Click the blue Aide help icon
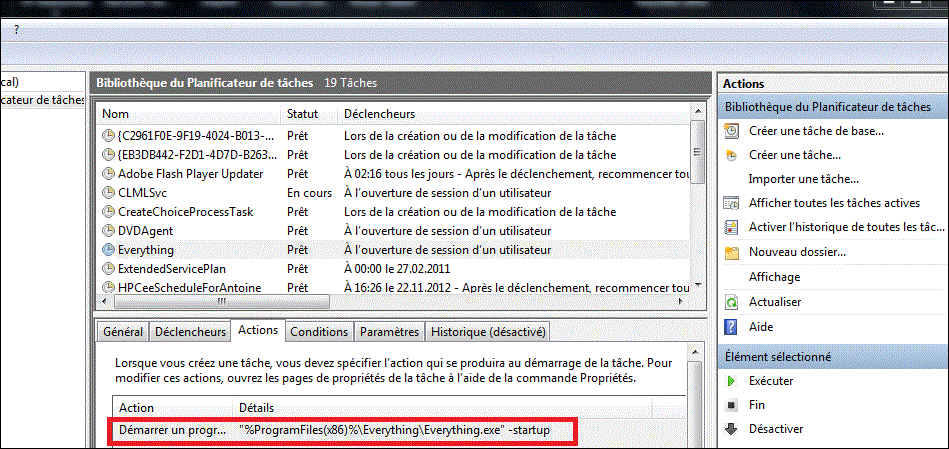The height and width of the screenshot is (449, 949). 732,327
